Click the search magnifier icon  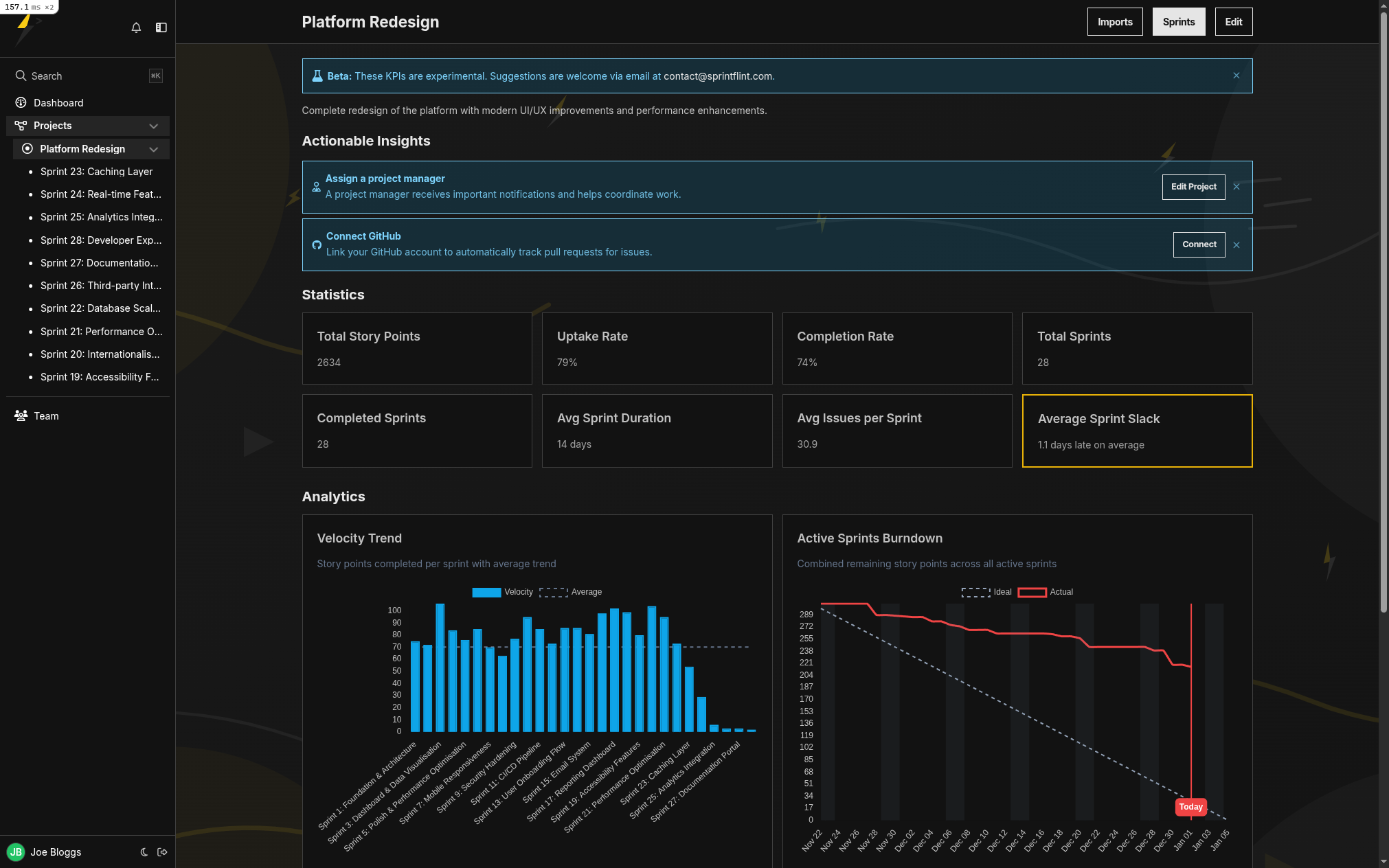click(21, 76)
